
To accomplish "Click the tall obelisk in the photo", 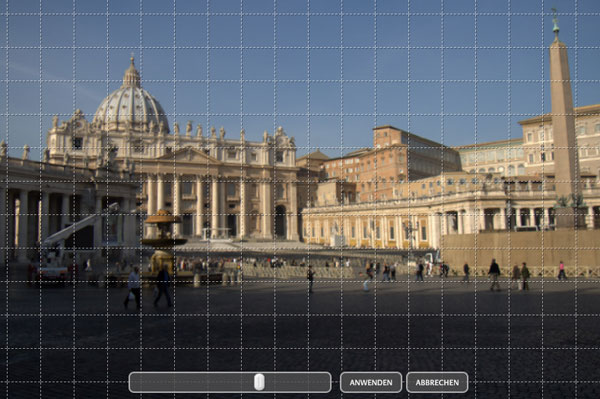I will click(x=563, y=115).
